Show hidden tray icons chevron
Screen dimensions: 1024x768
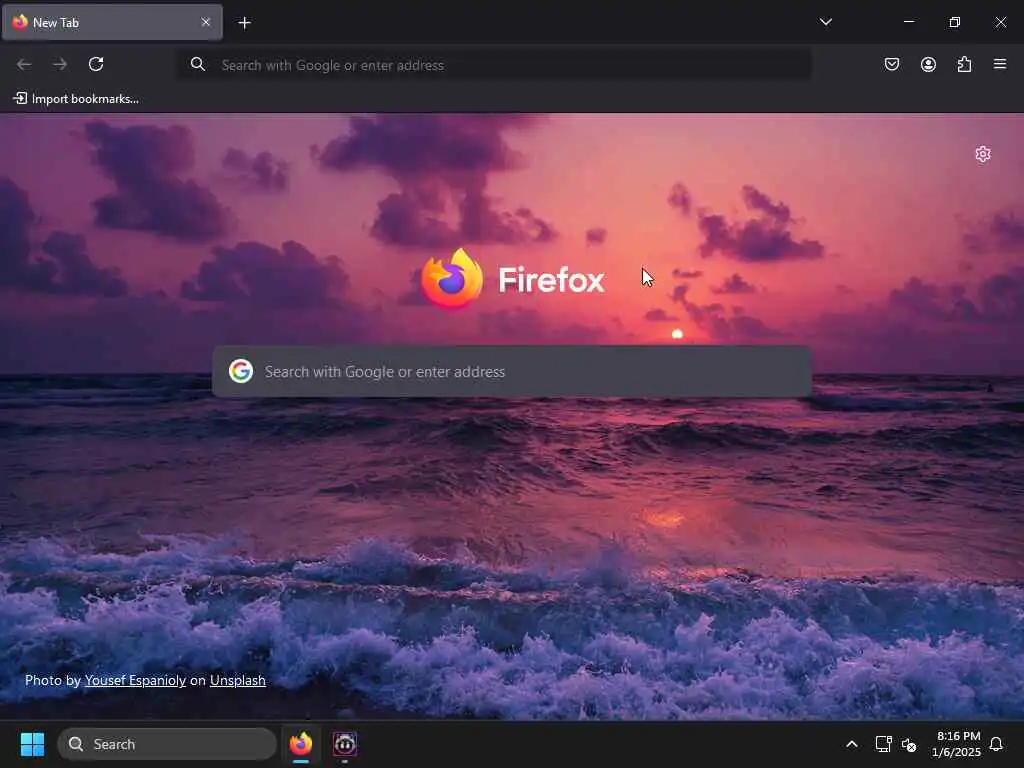(852, 744)
